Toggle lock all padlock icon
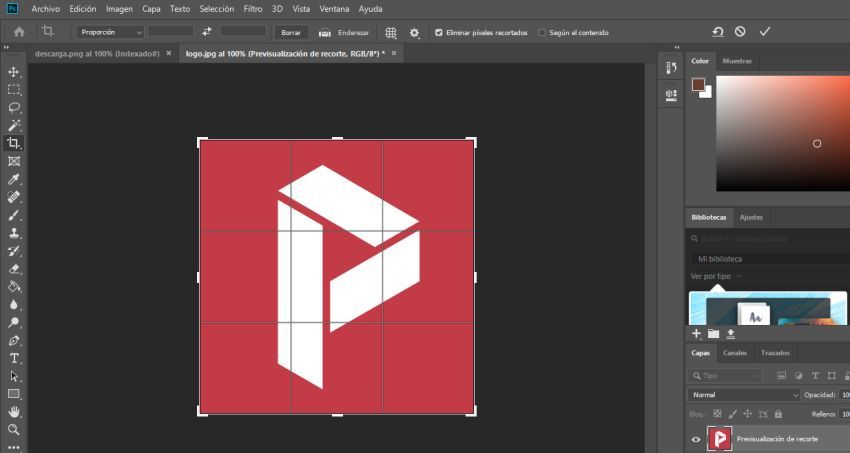This screenshot has height=453, width=850. tap(778, 414)
